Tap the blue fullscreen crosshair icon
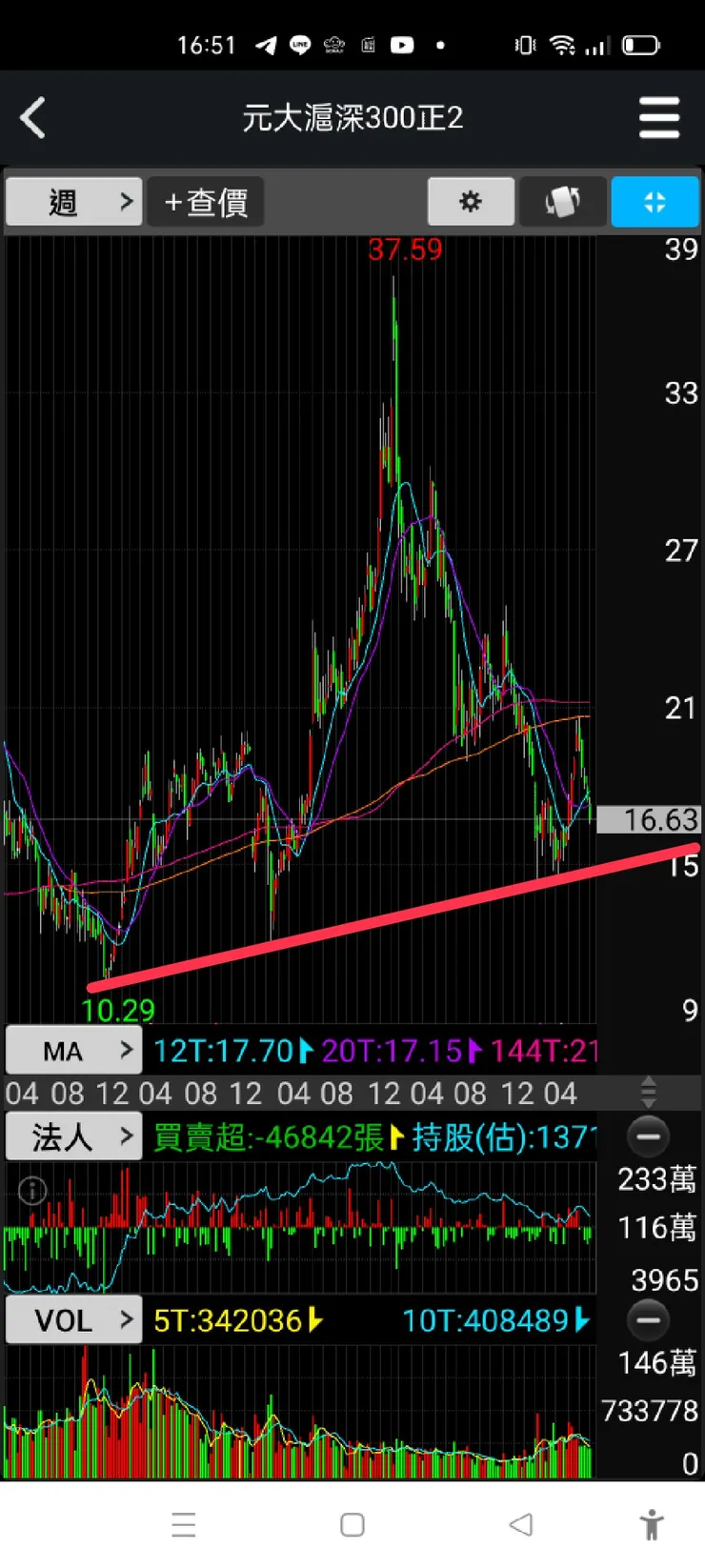The image size is (705, 1568). [x=655, y=202]
